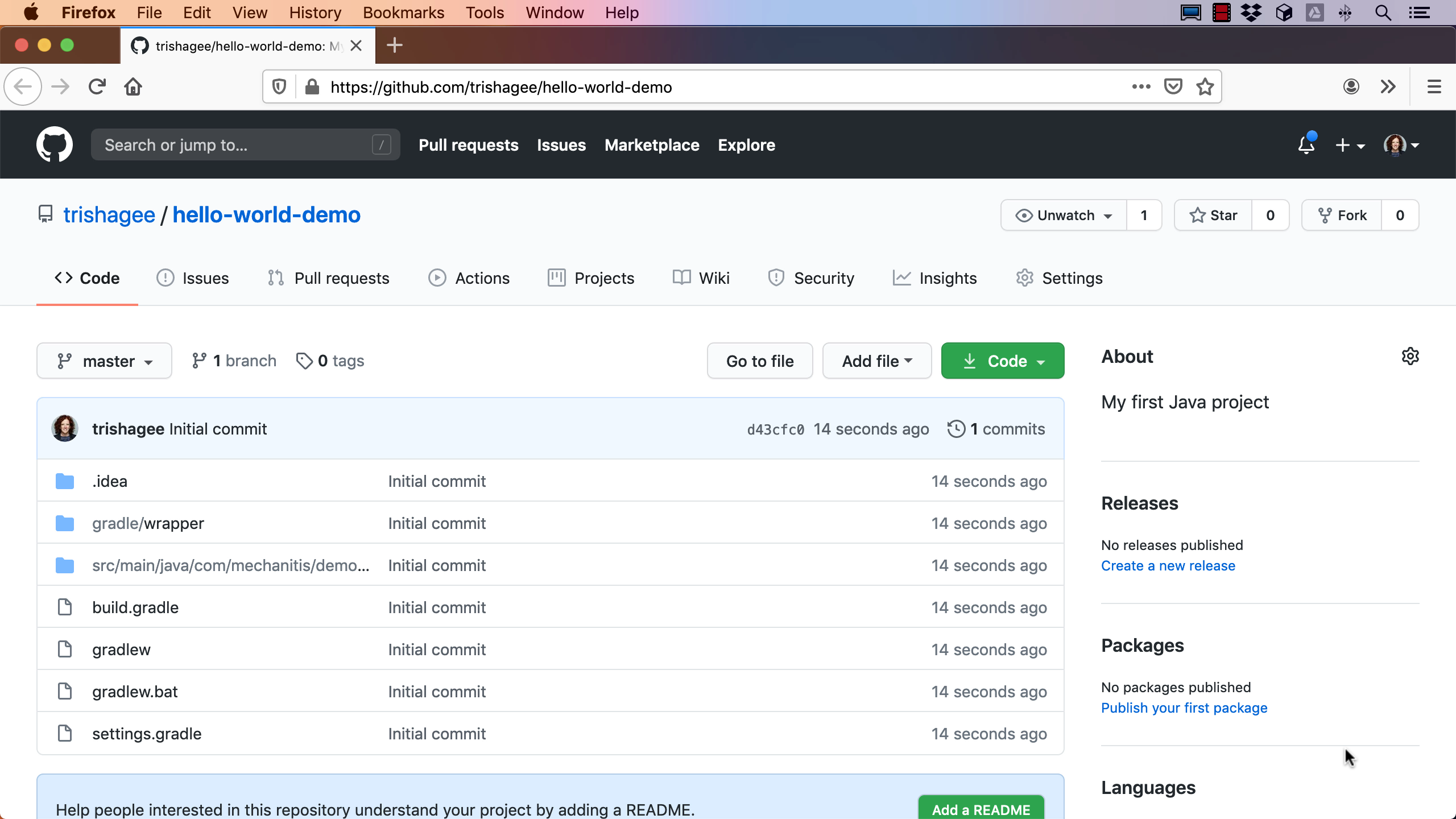Expand the master branch selector
Viewport: 1456px width, 819px height.
[x=105, y=360]
